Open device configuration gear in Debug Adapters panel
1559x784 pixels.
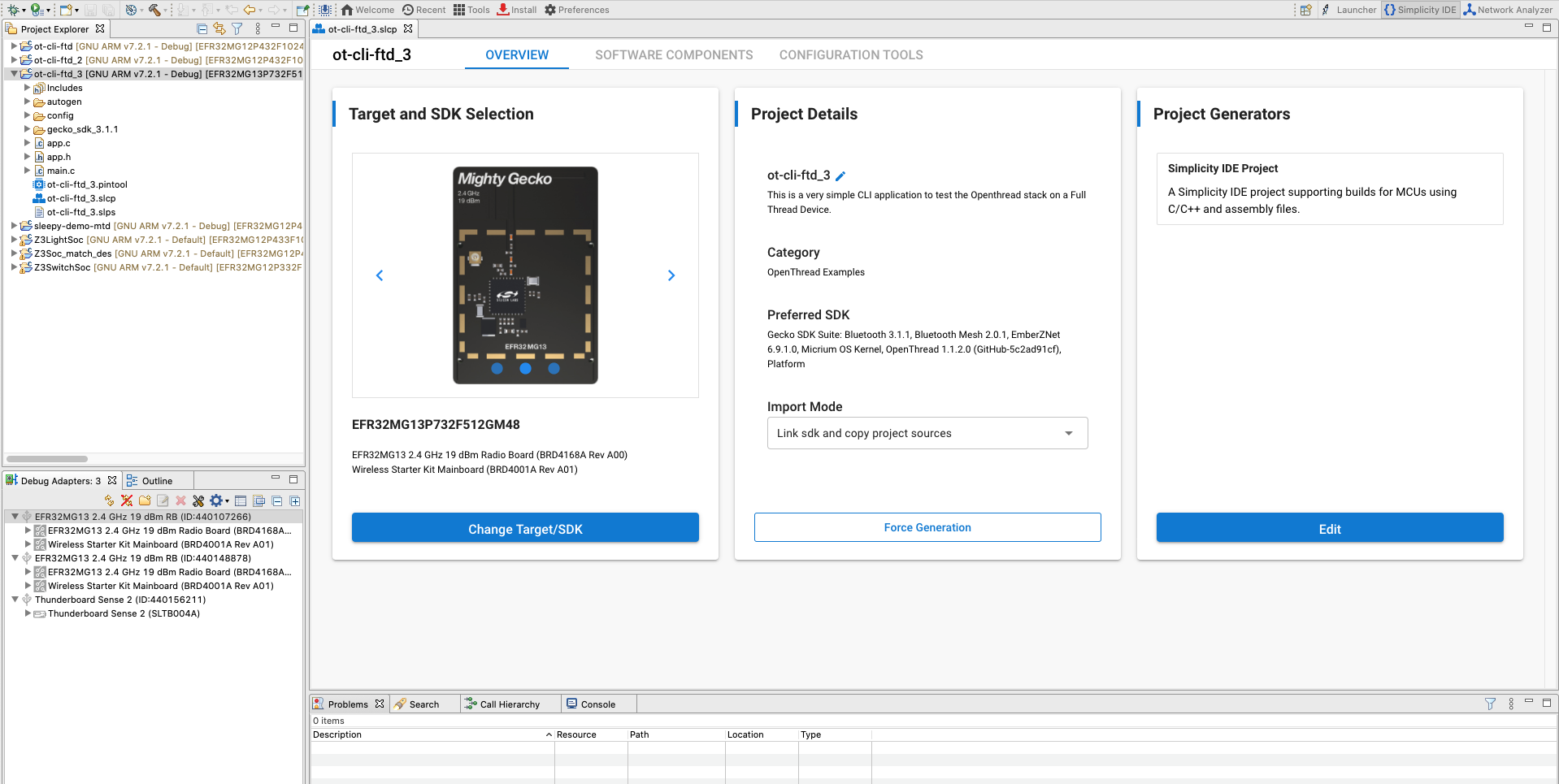pyautogui.click(x=216, y=501)
